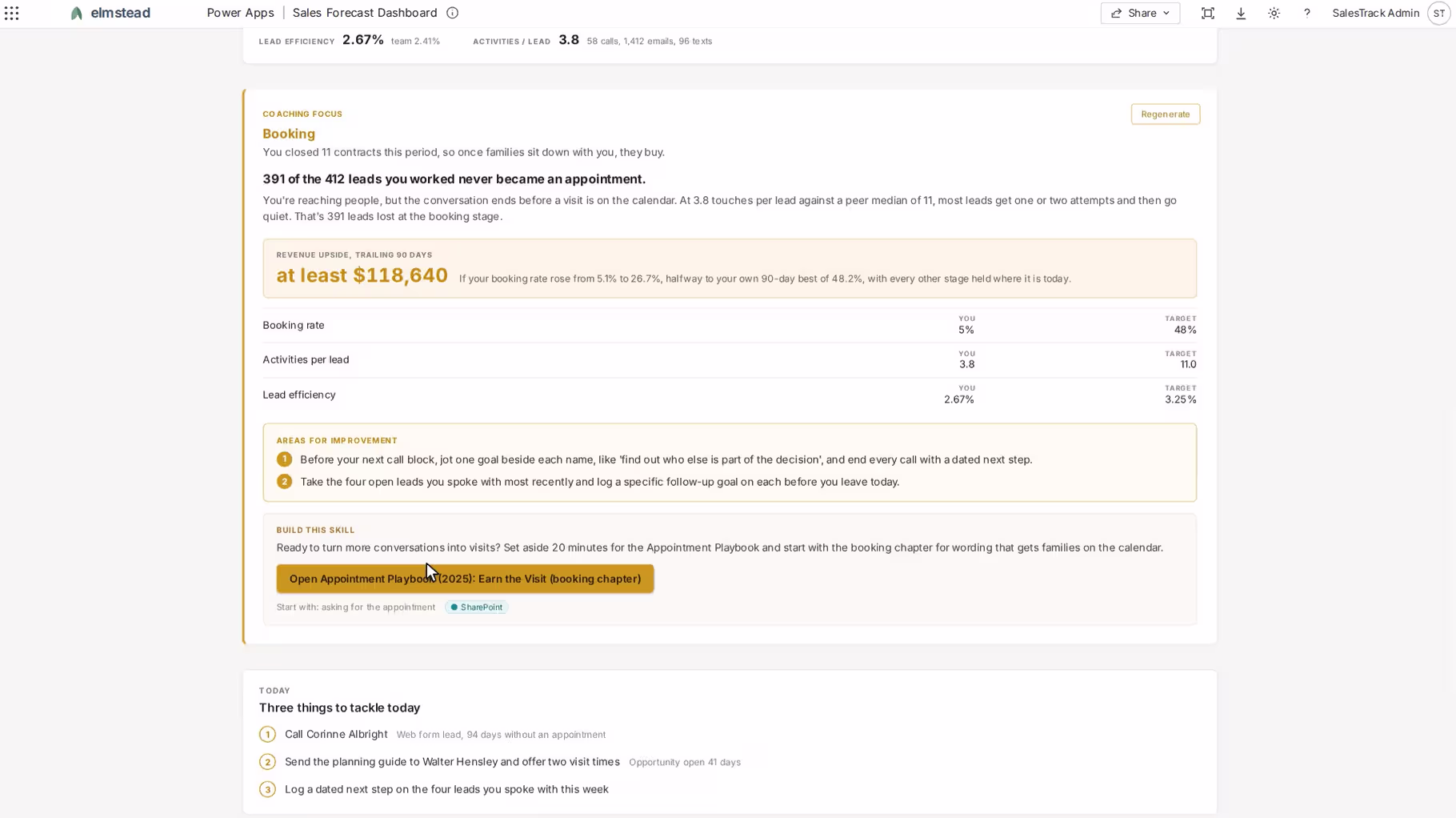Click the 11.0 activities target value

click(x=1188, y=364)
